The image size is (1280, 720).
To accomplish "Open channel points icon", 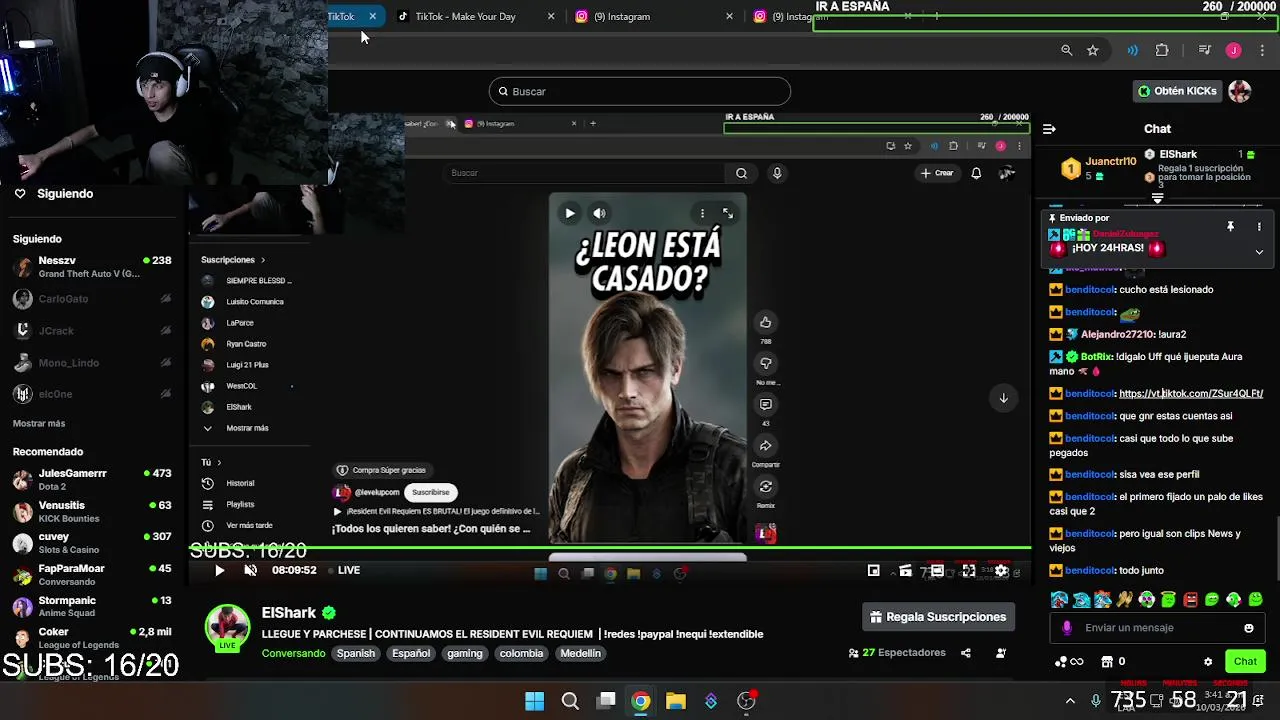I will point(1069,662).
